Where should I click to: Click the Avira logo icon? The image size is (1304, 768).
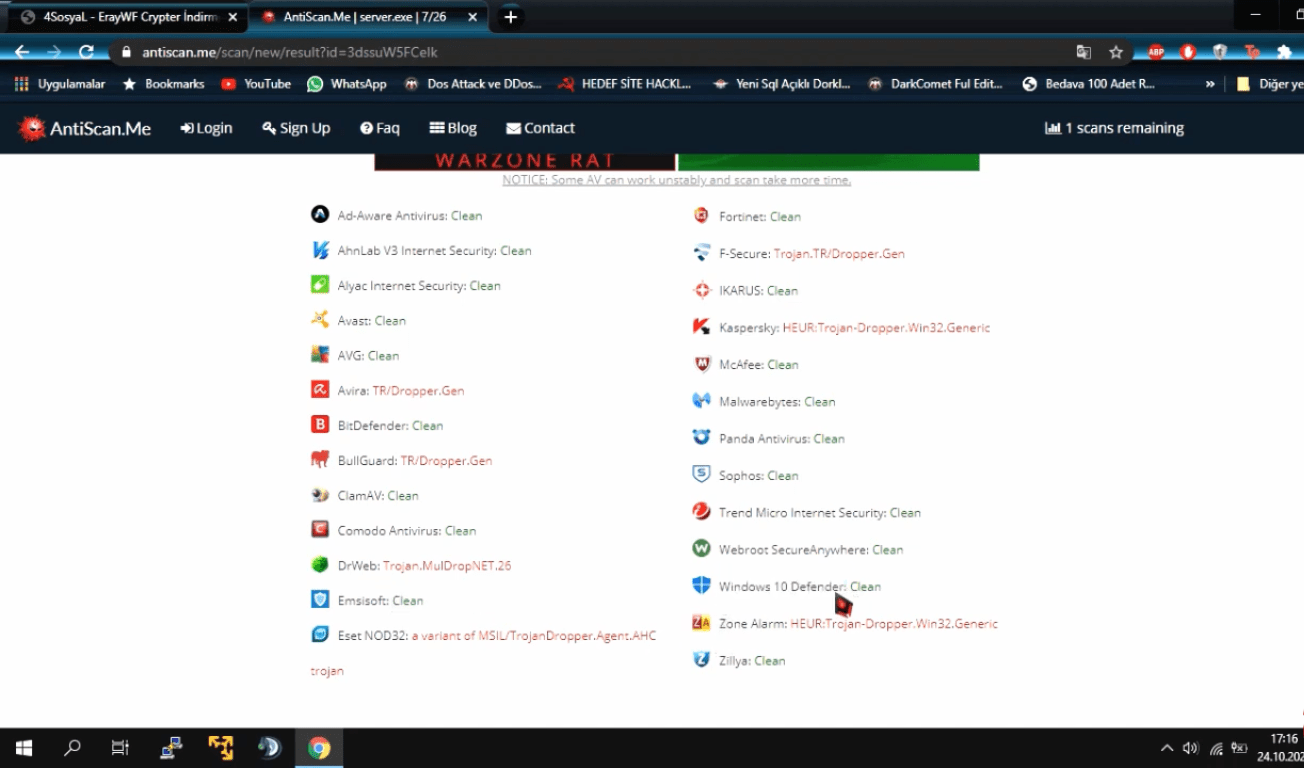(x=320, y=390)
